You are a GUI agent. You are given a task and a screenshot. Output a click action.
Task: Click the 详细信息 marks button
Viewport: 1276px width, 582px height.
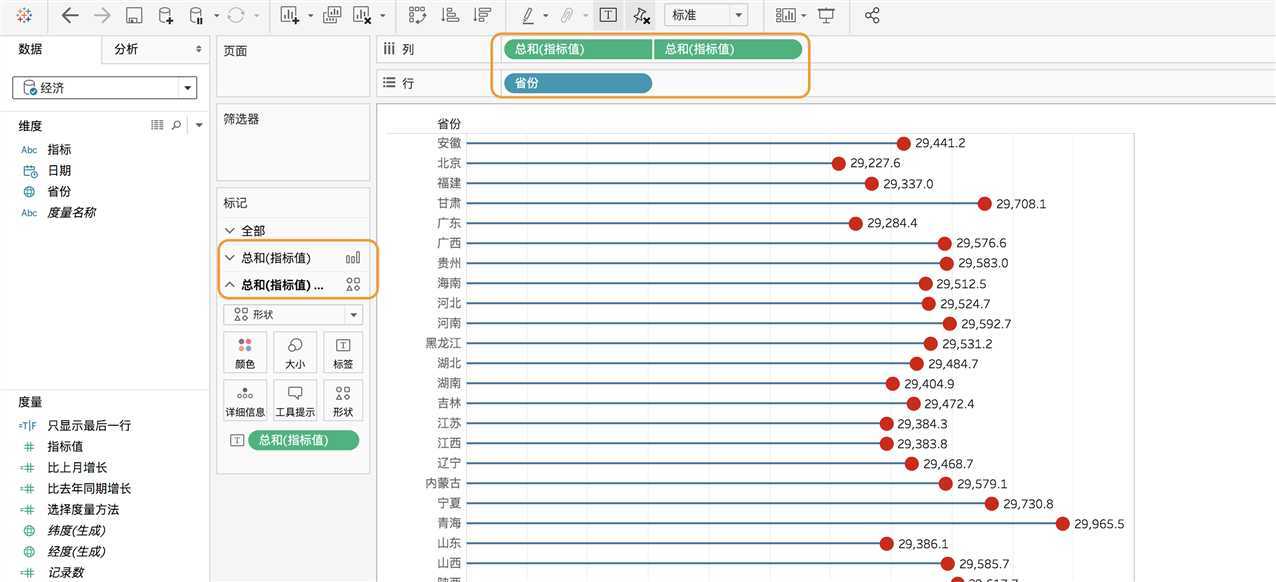coord(245,400)
